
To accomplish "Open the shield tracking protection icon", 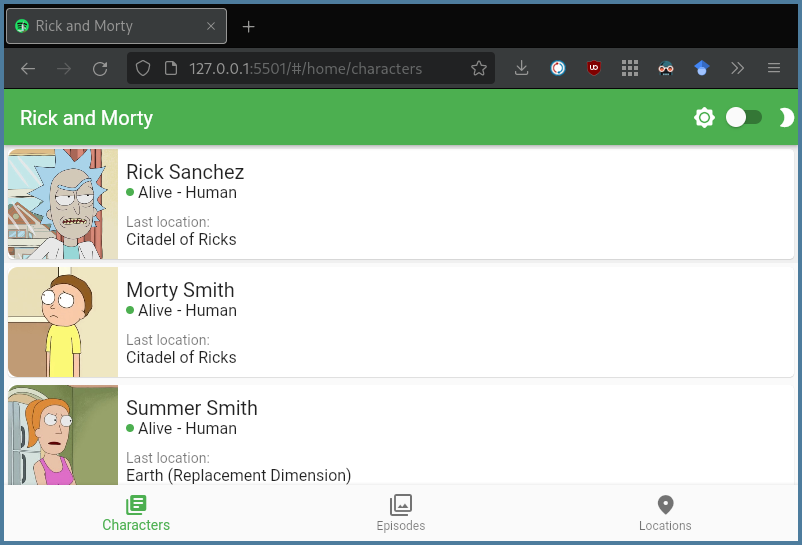I will pos(143,68).
